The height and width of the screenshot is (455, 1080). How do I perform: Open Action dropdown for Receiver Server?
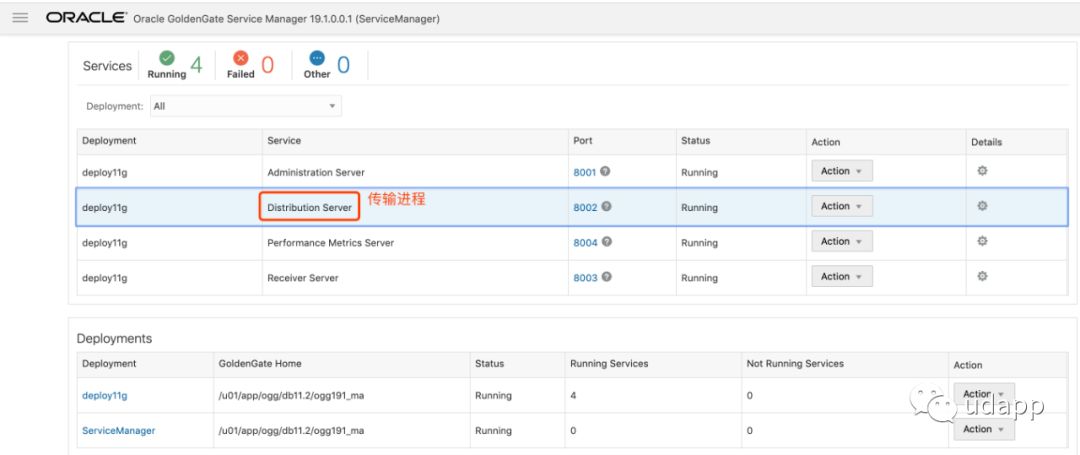coord(841,276)
